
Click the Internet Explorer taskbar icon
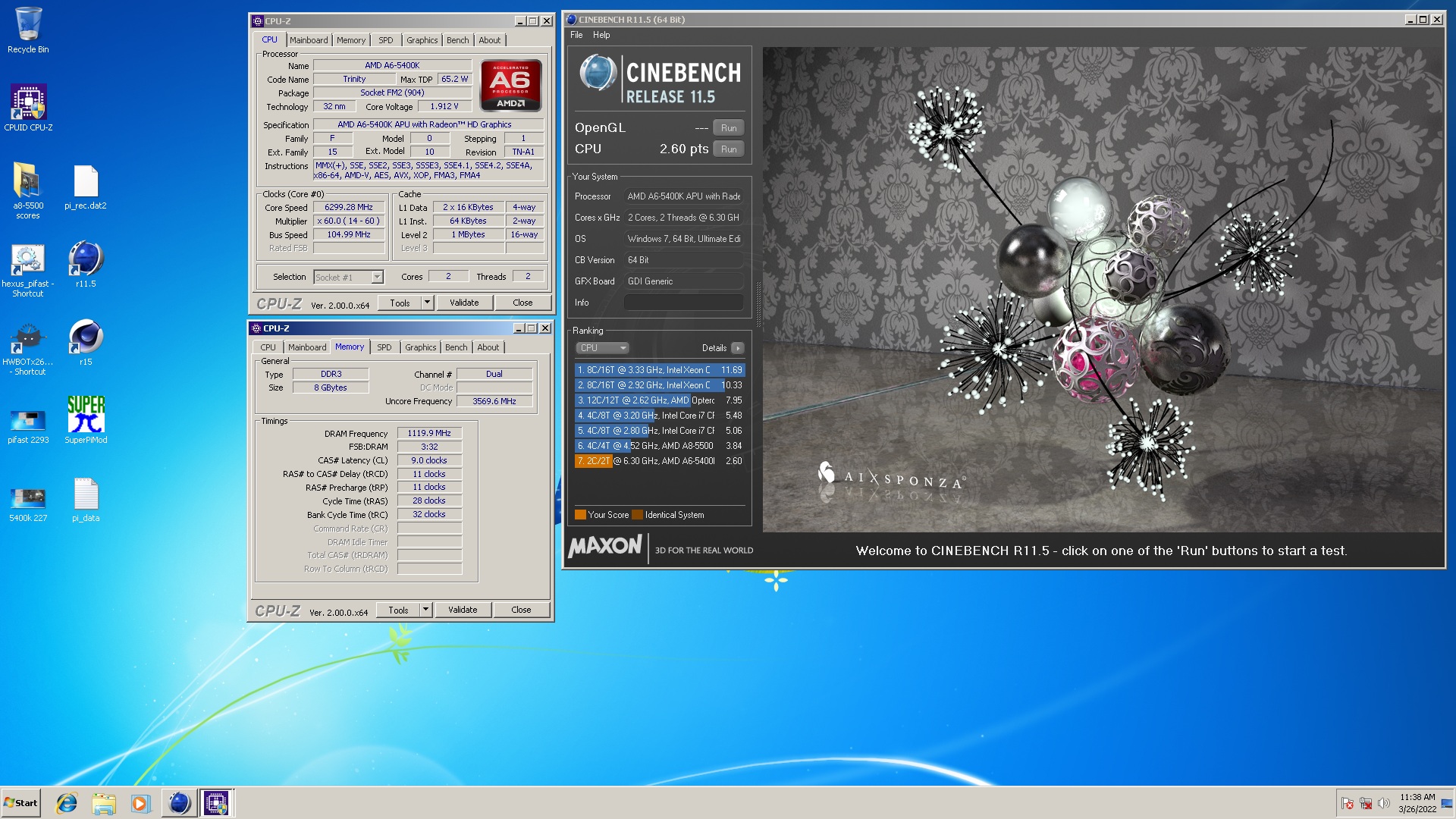pos(67,803)
